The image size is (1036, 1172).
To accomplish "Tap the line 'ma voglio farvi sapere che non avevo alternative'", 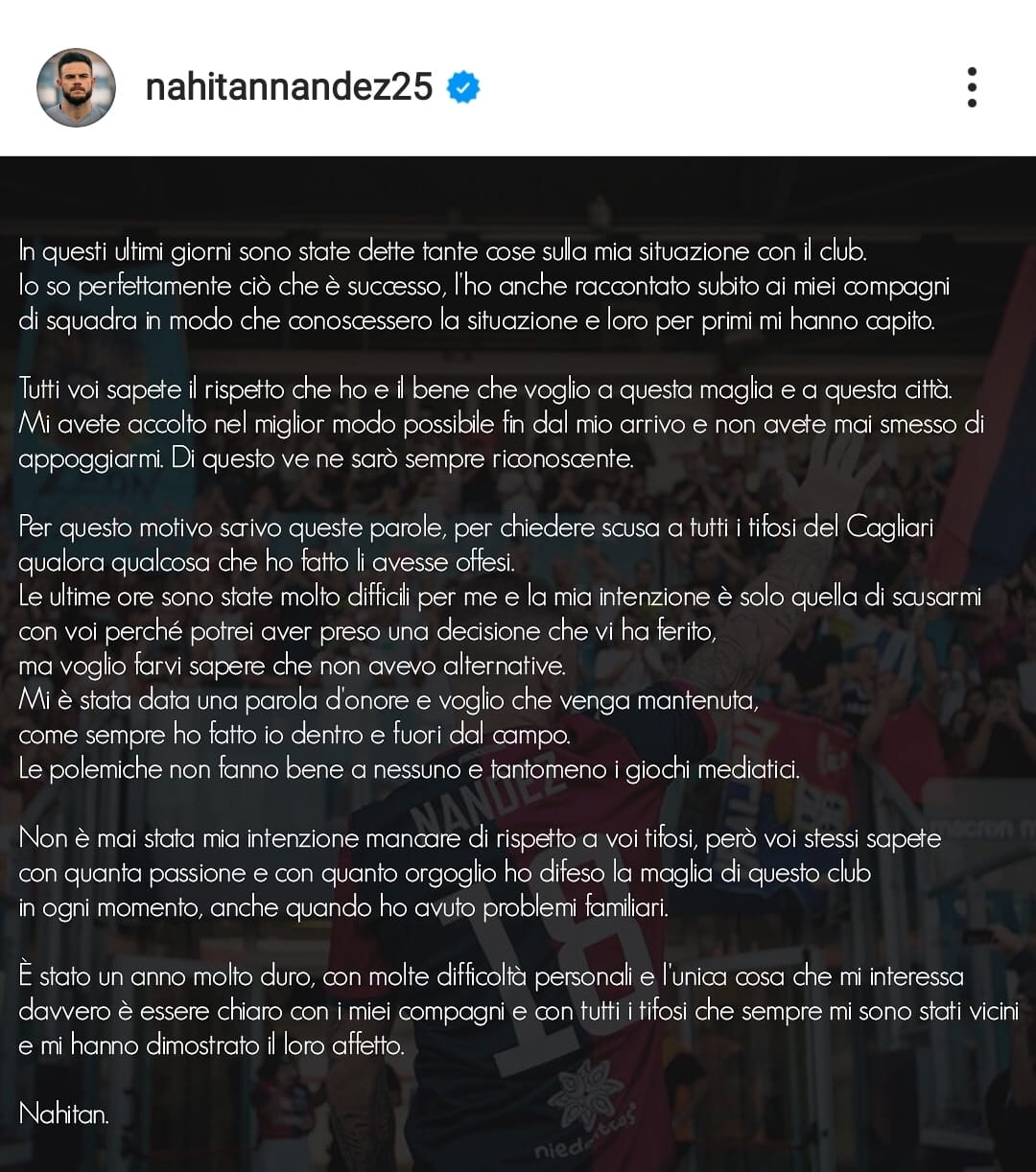I will click(x=292, y=666).
